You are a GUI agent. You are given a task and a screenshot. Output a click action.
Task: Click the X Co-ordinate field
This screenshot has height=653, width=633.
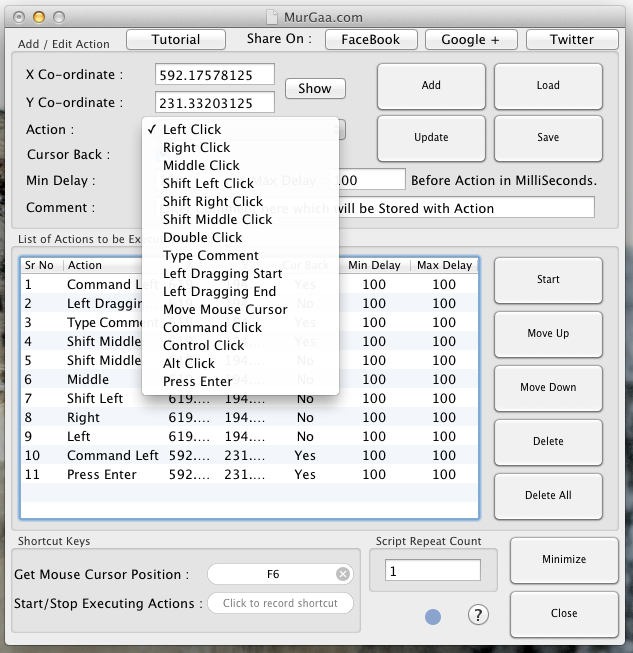point(214,75)
